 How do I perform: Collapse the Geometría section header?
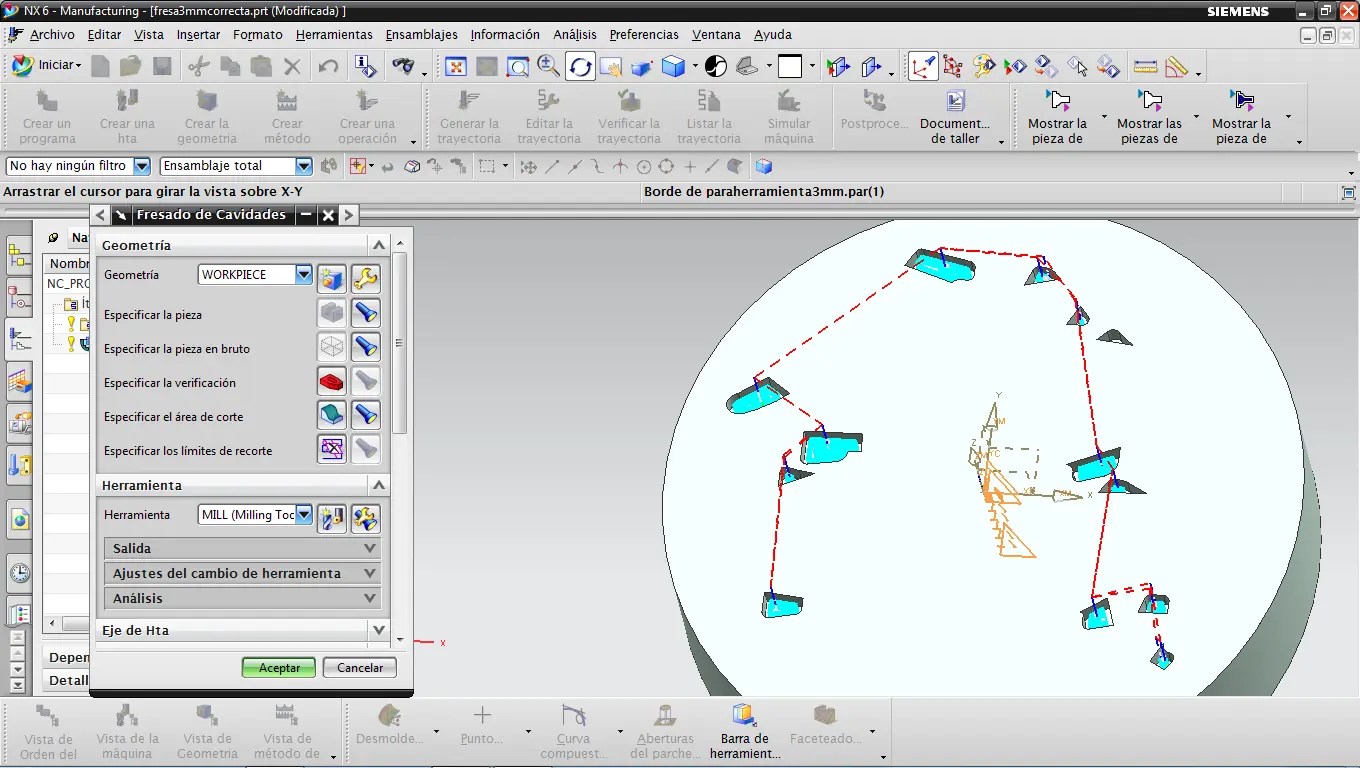coord(378,245)
